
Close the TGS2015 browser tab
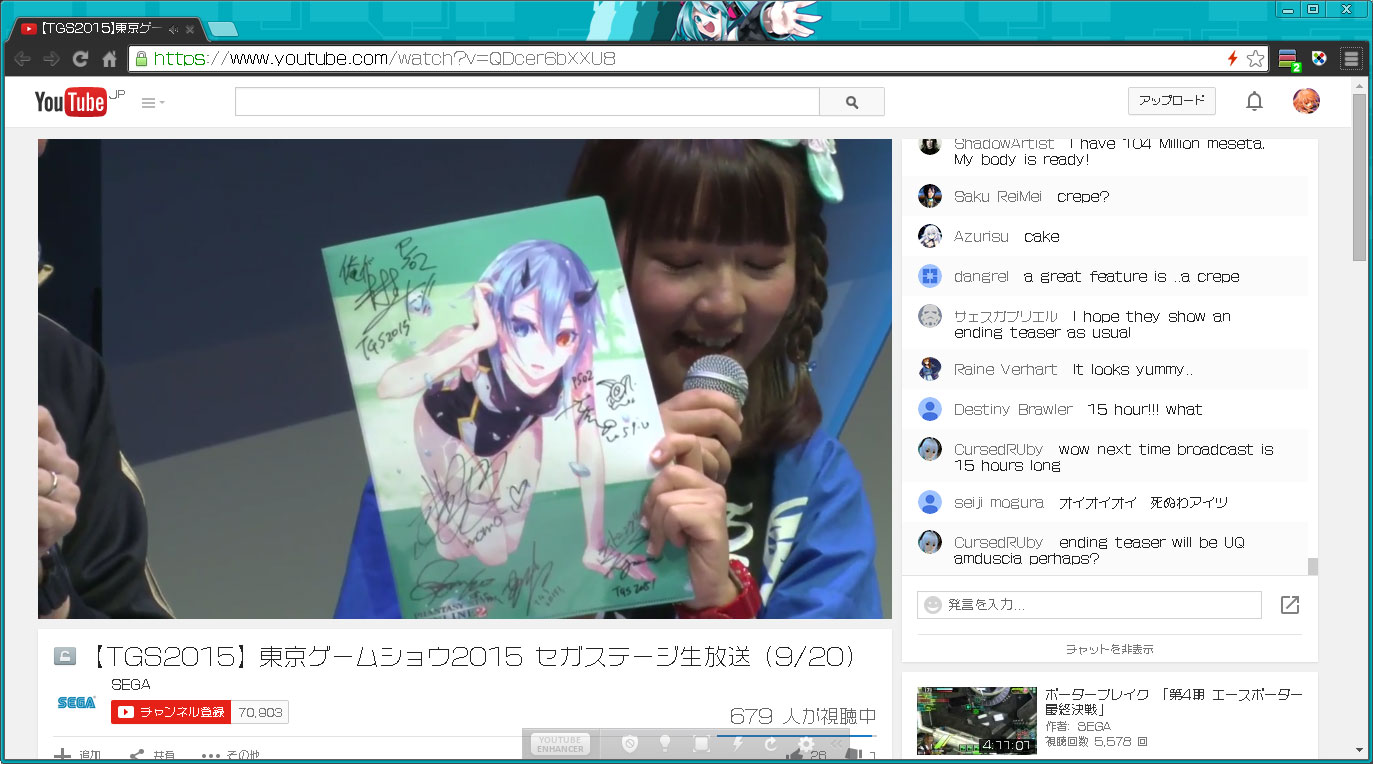[190, 29]
